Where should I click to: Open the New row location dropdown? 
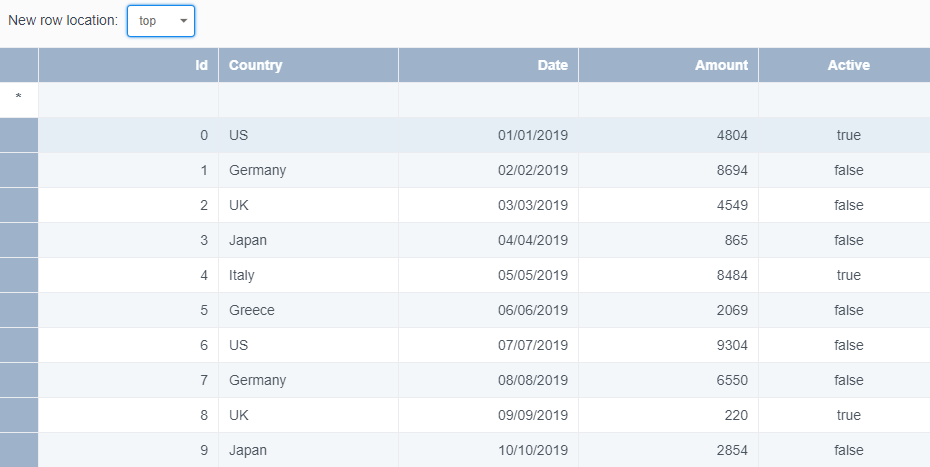coord(161,21)
